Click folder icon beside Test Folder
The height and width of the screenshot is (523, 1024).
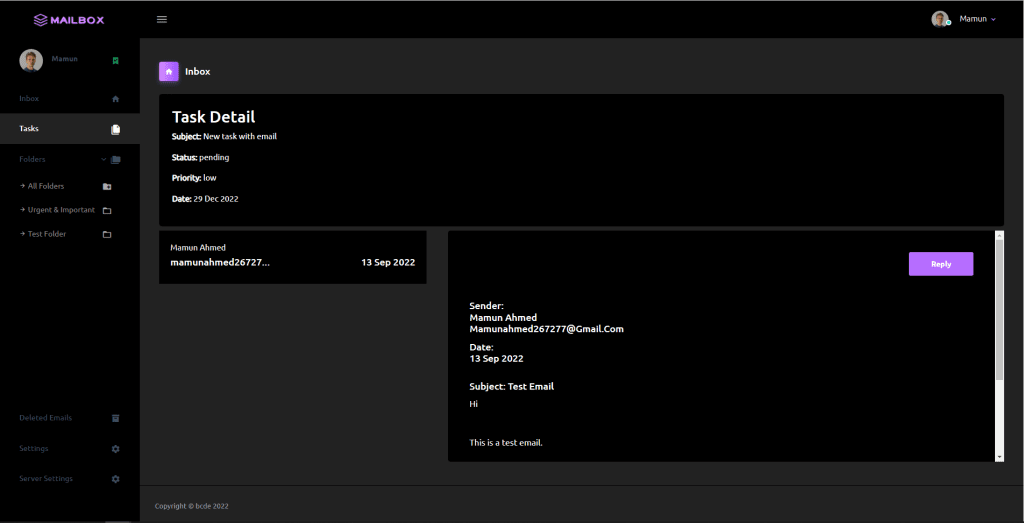click(107, 234)
